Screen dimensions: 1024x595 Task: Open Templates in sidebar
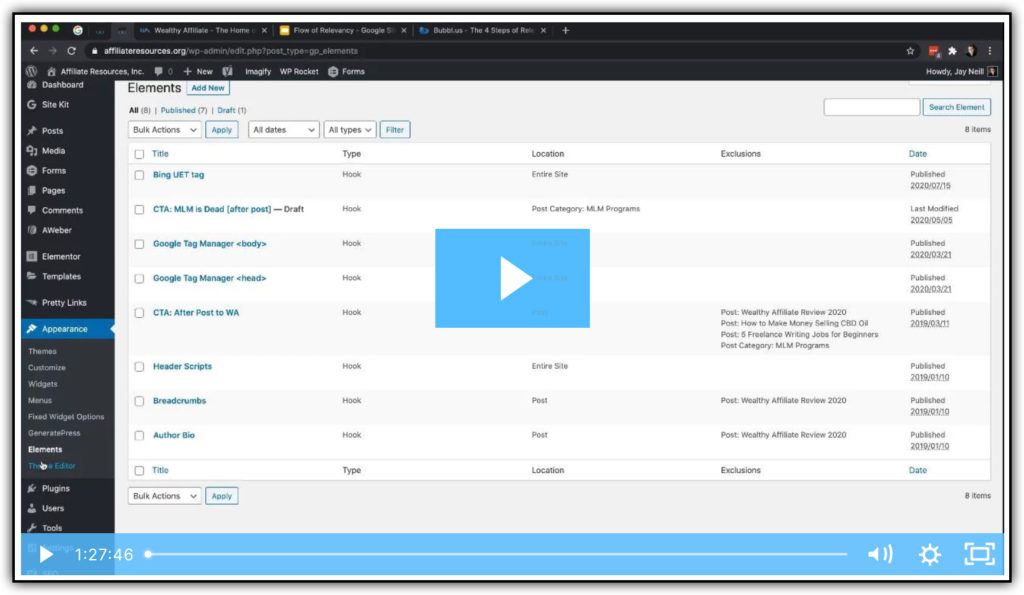click(x=61, y=276)
